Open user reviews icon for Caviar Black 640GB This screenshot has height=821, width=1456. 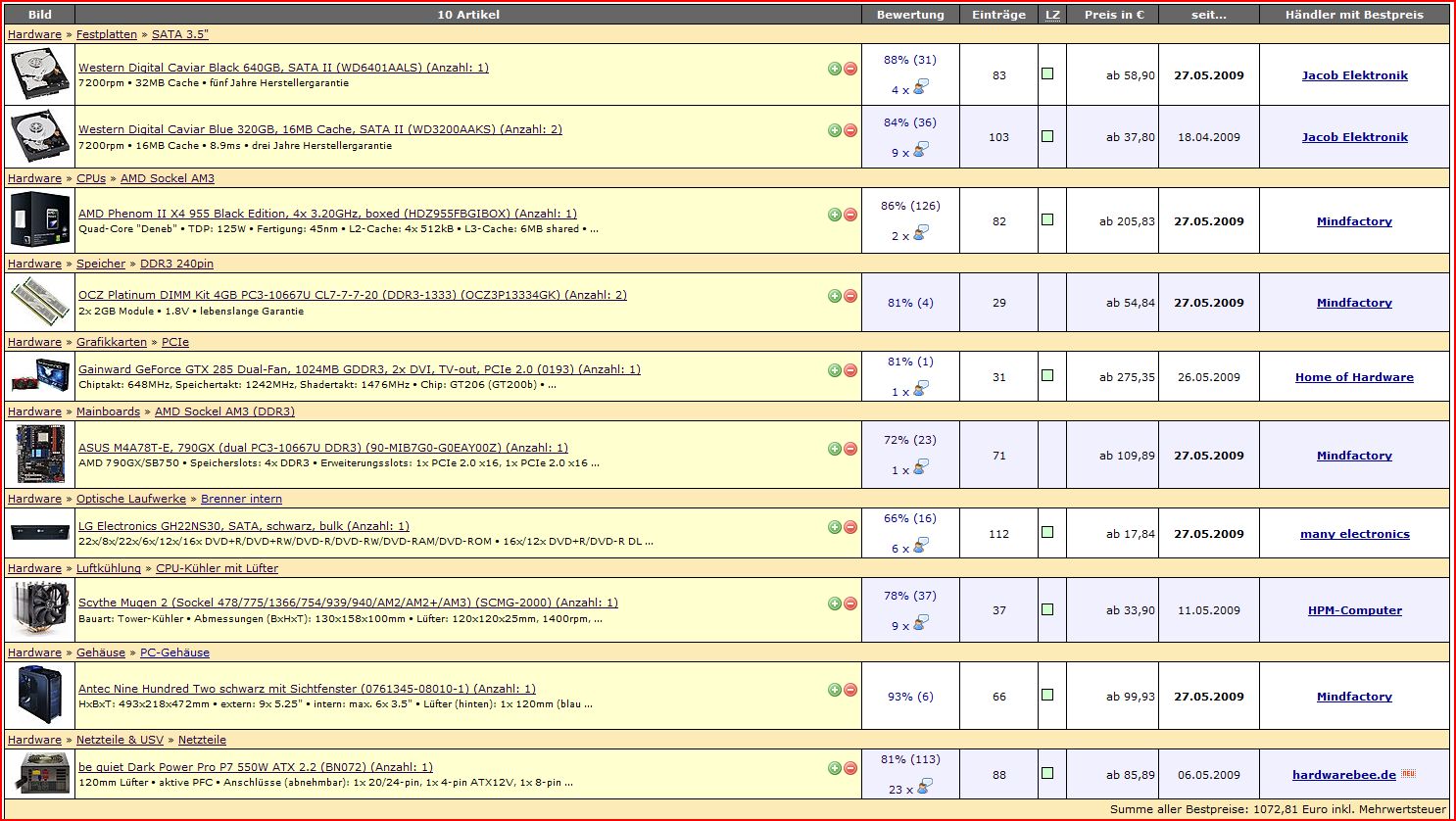[920, 87]
